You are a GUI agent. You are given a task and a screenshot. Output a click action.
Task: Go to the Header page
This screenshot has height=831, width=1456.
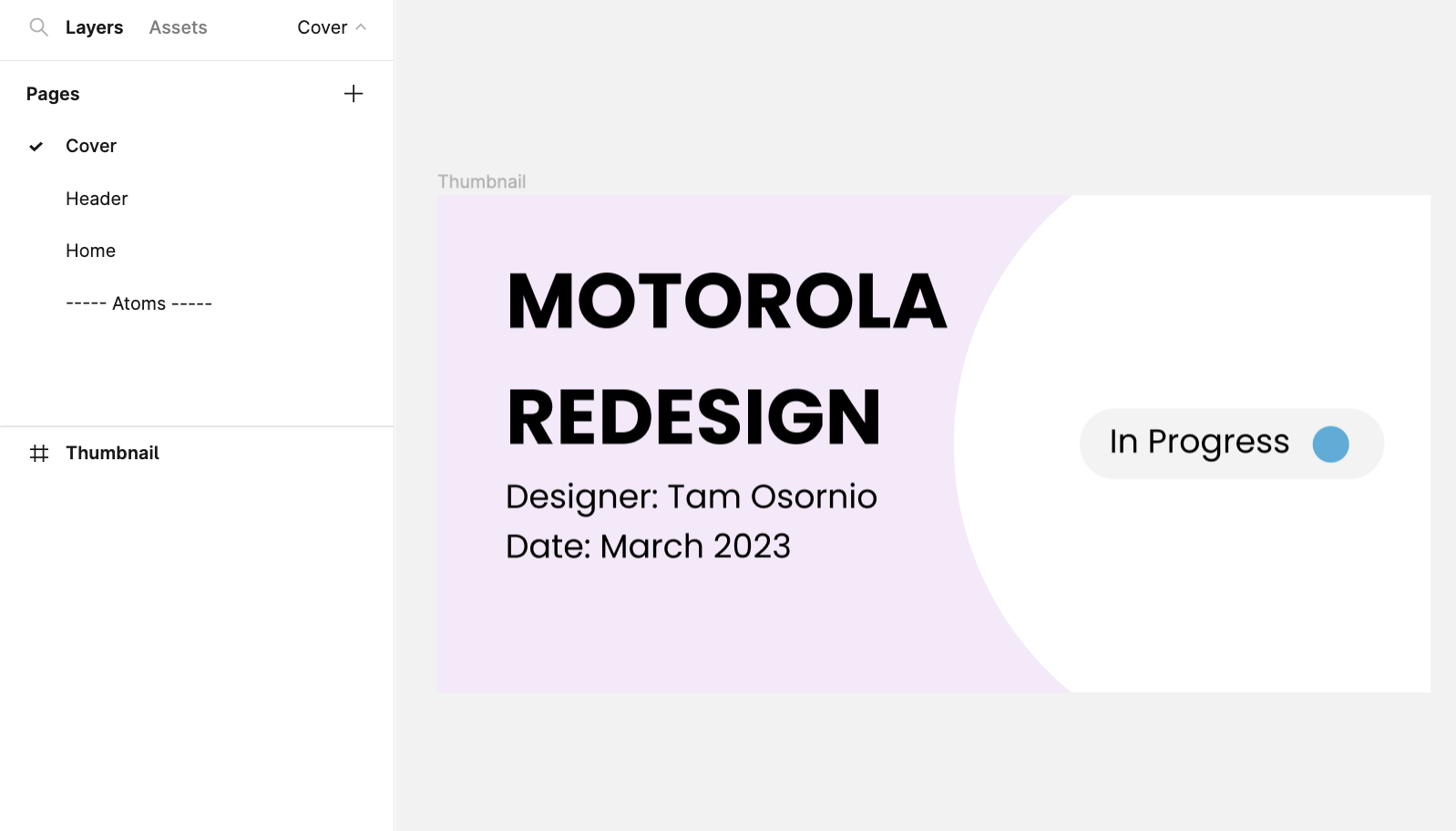(97, 199)
